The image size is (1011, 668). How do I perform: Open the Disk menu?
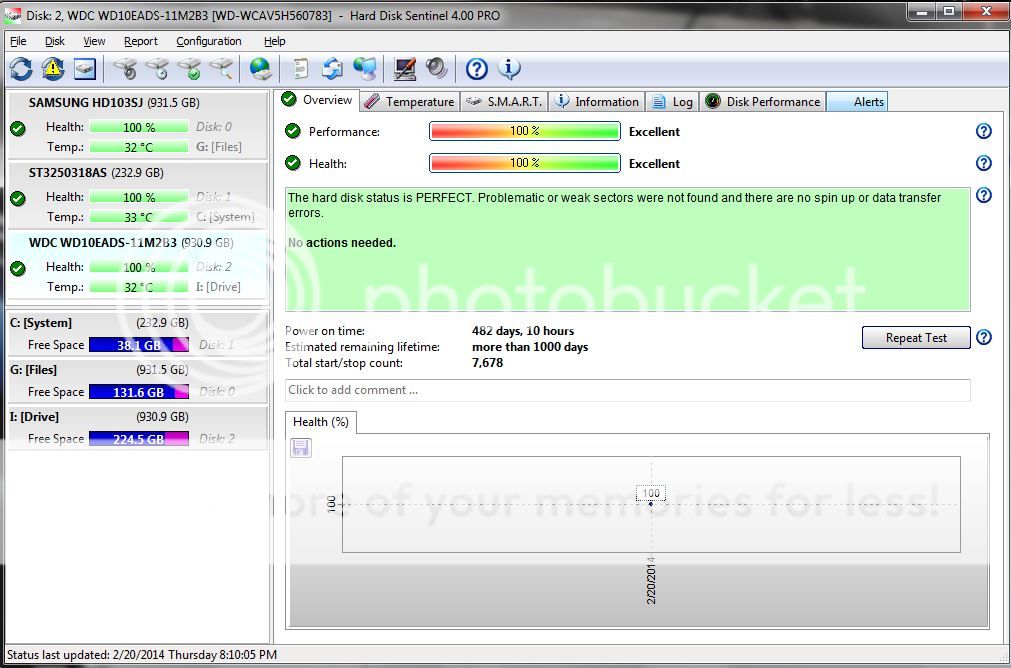pos(55,41)
